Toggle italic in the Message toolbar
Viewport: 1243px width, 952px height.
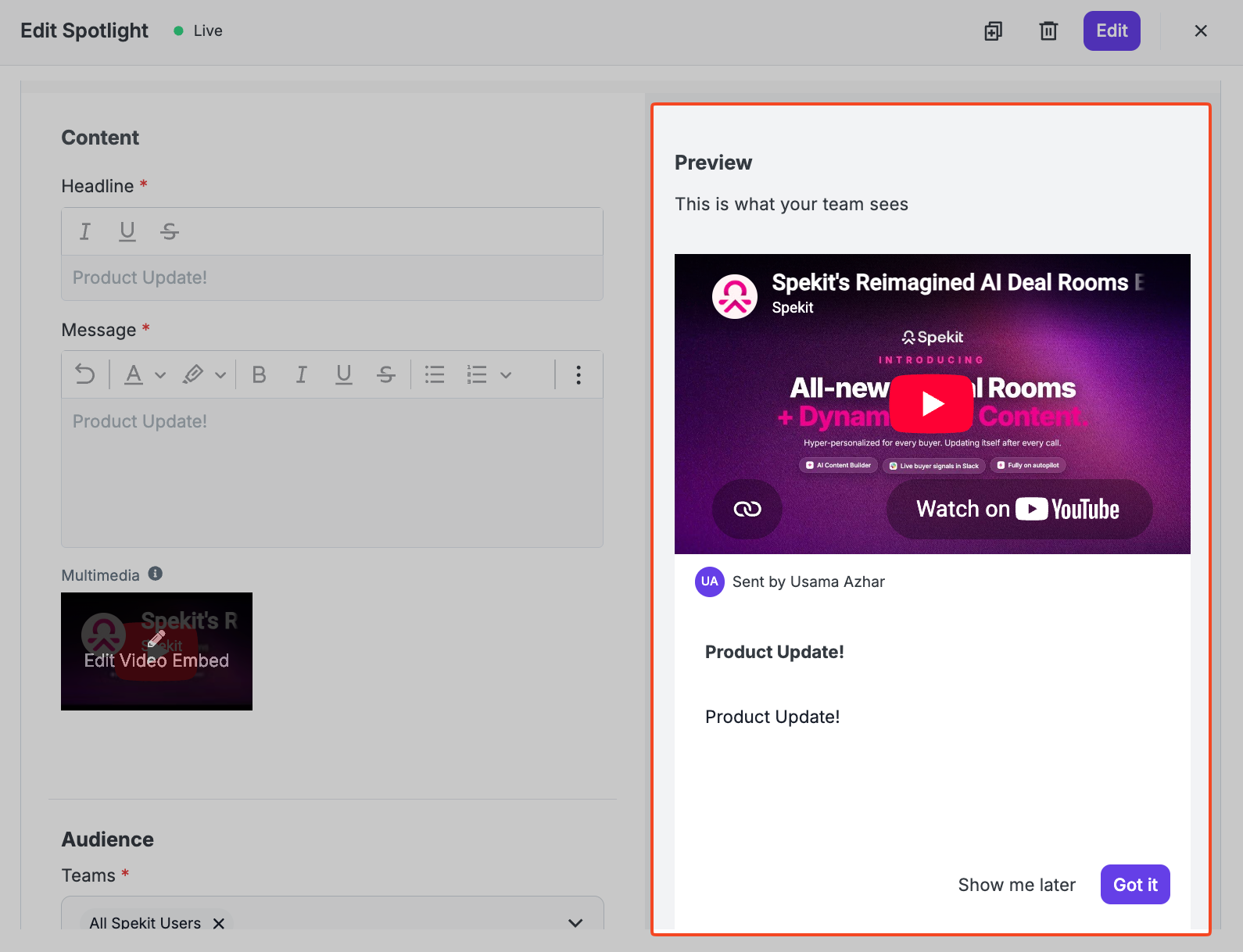point(302,375)
